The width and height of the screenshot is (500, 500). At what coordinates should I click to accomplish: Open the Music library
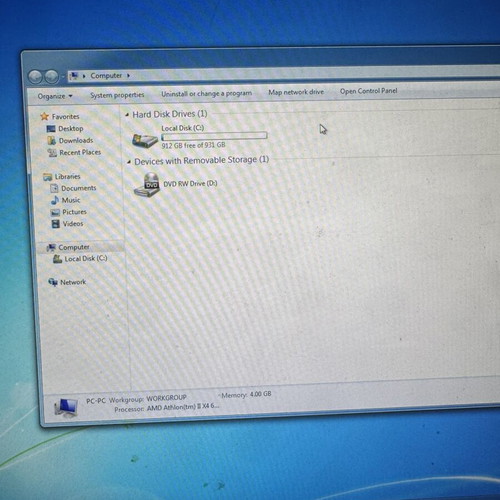tap(71, 200)
